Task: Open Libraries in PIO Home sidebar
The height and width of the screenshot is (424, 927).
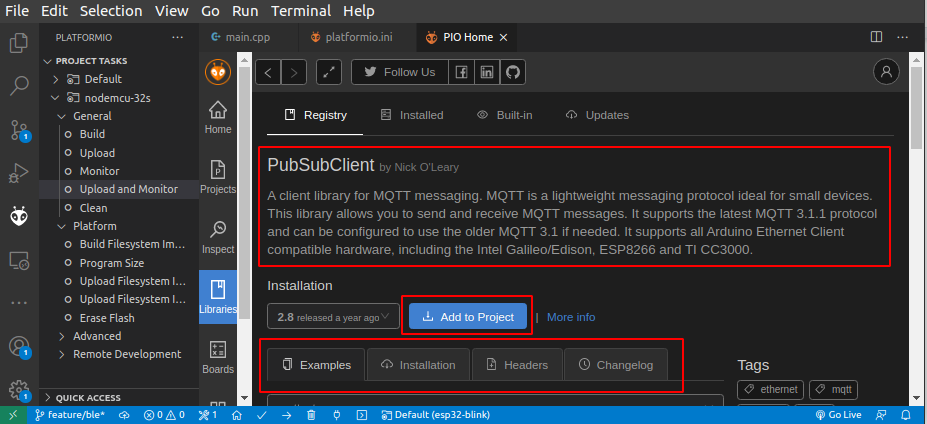Action: click(x=218, y=297)
